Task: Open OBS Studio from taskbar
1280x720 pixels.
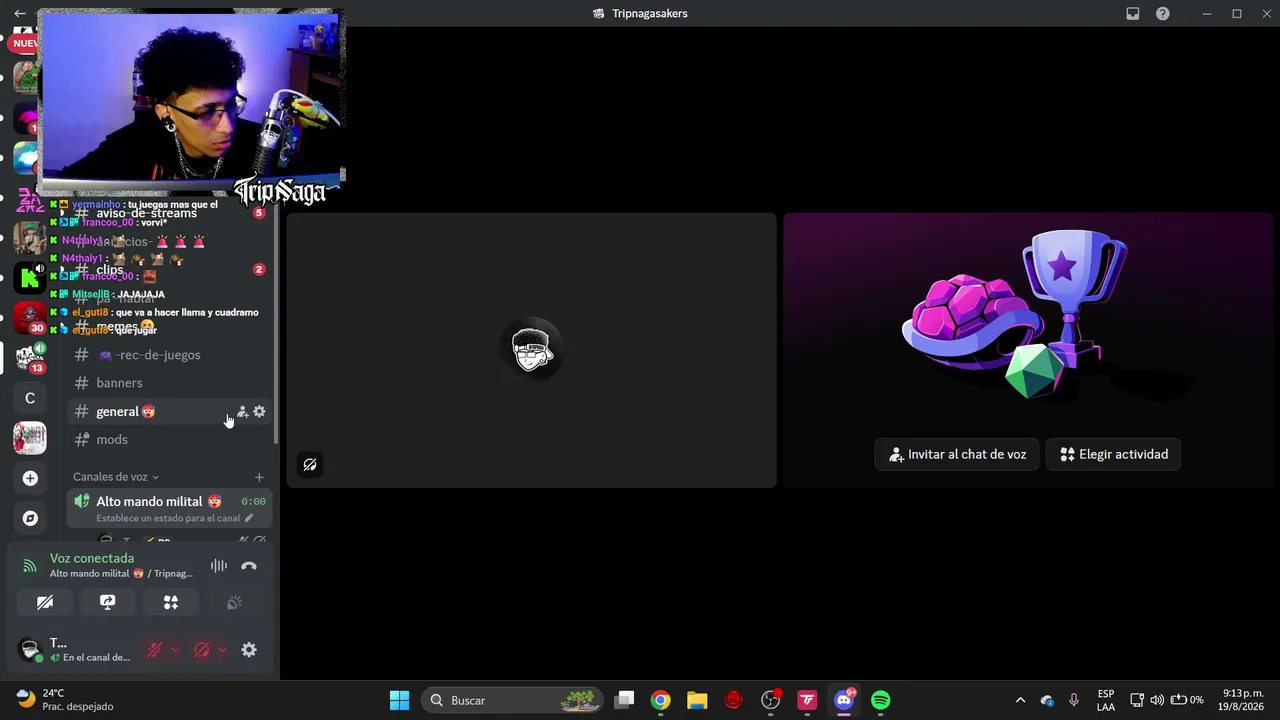Action: (x=770, y=700)
